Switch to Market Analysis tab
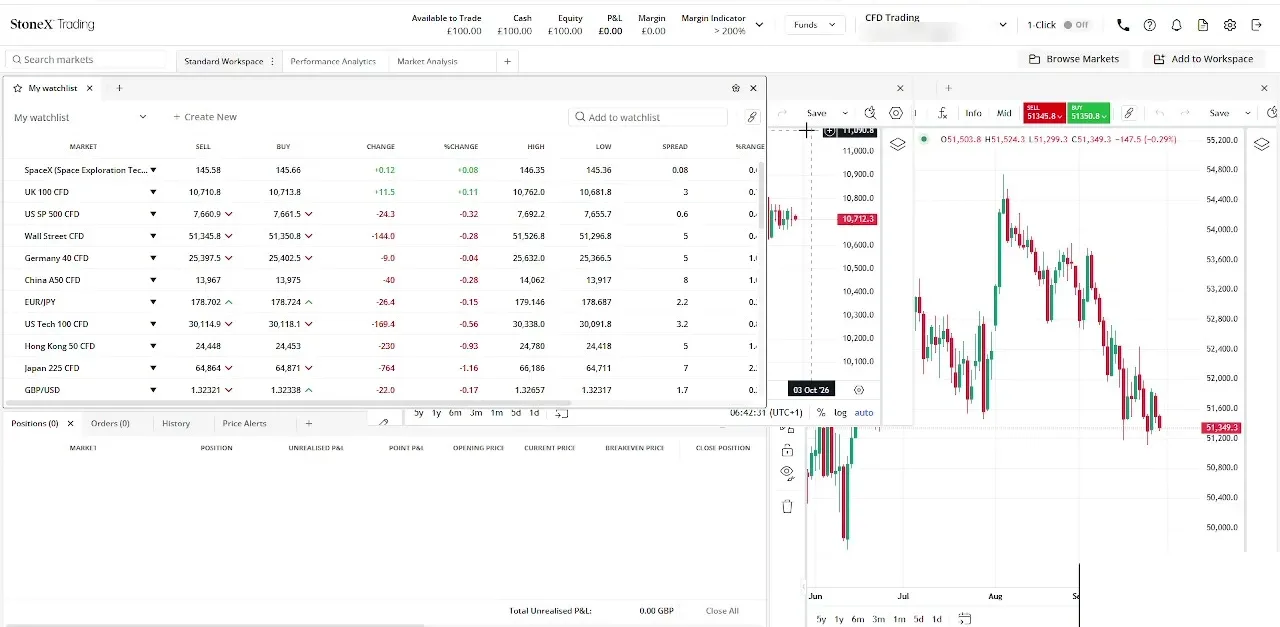Screen dimensions: 1280x627 (427, 61)
